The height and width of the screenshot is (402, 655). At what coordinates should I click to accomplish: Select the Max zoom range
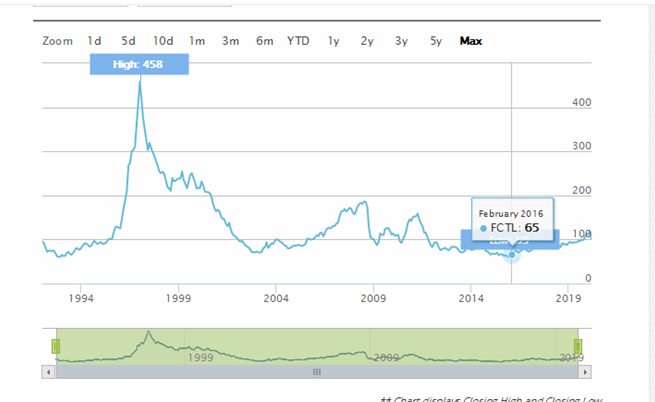tap(471, 41)
